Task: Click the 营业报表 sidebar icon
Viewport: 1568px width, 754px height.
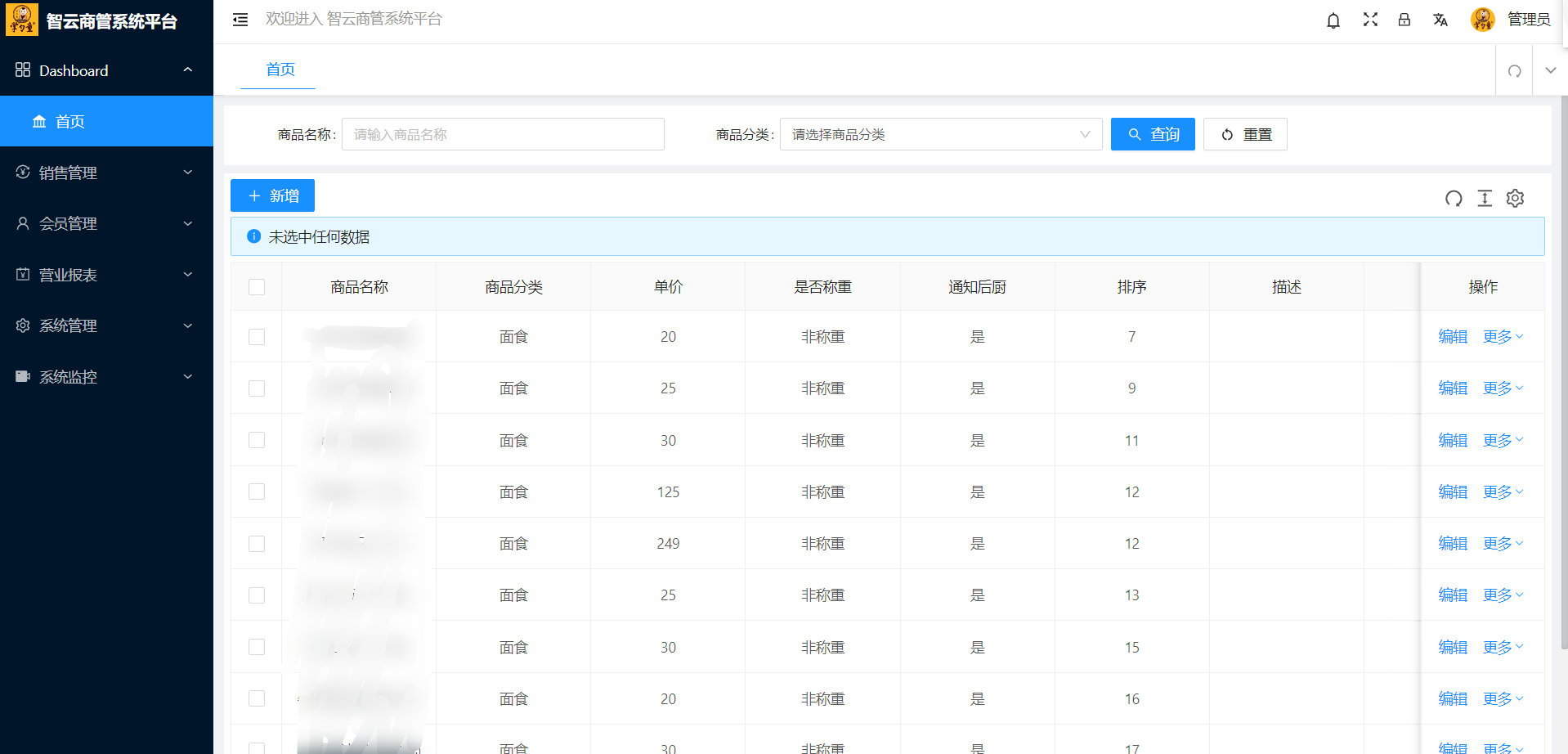Action: pos(23,275)
